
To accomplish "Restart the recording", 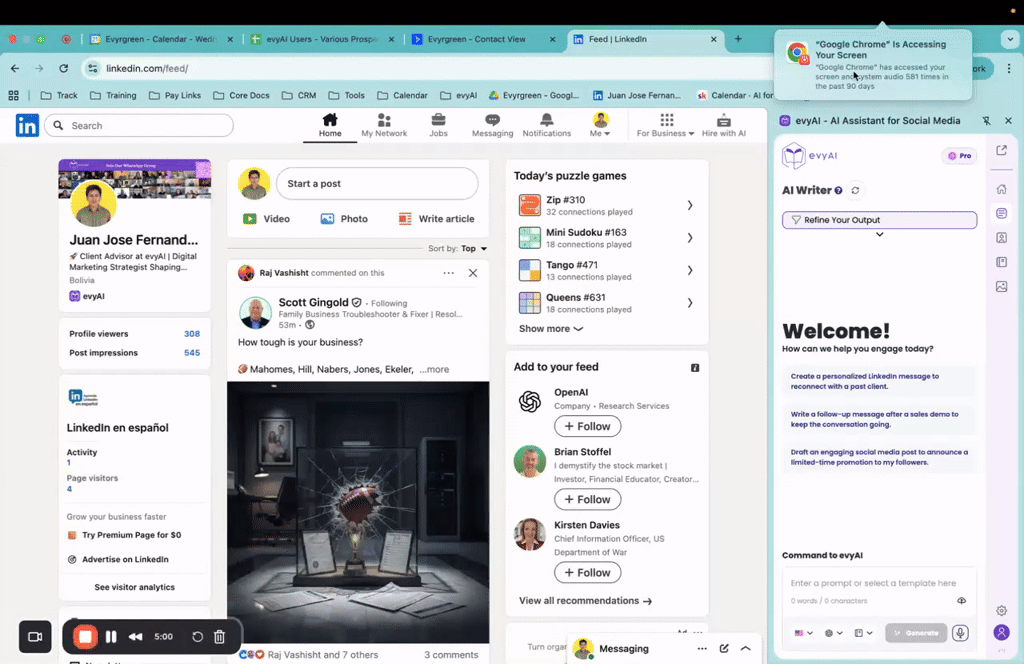I will point(197,637).
